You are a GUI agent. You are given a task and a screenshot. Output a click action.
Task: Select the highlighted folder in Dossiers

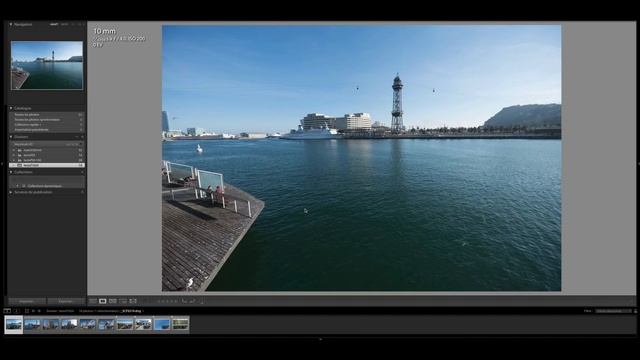pyautogui.click(x=47, y=165)
